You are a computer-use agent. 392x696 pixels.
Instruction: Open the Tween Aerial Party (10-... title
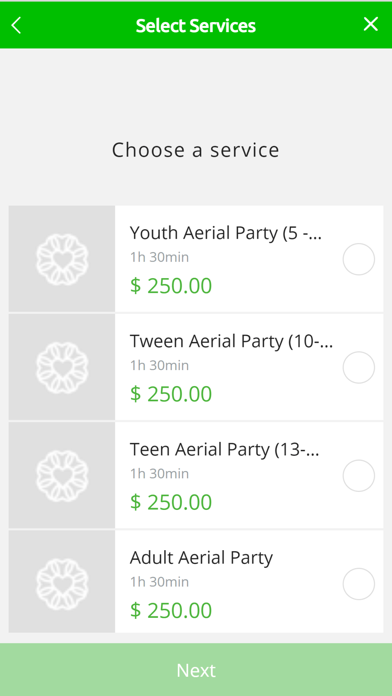click(231, 341)
